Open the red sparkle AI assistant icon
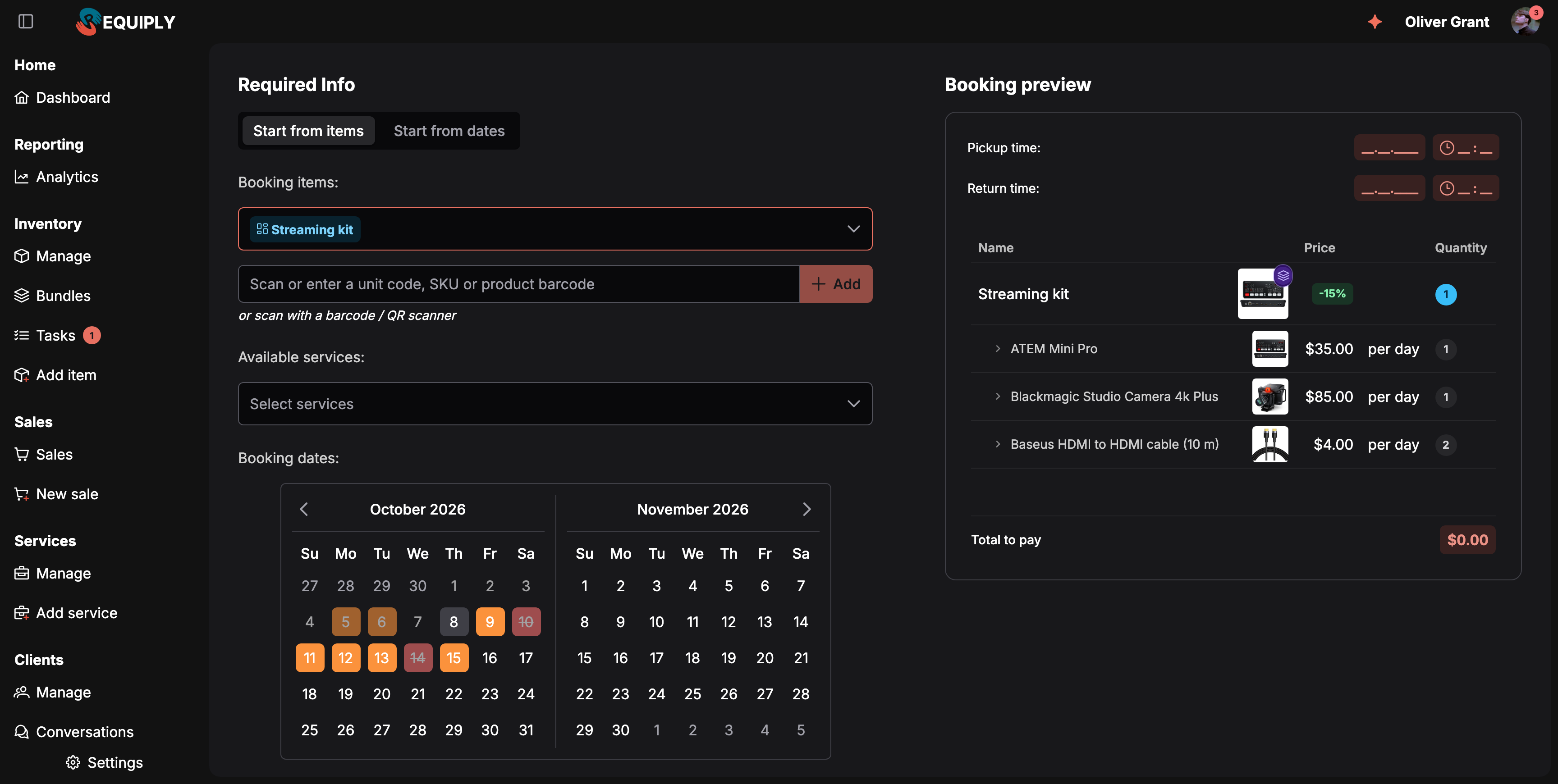 click(x=1375, y=22)
